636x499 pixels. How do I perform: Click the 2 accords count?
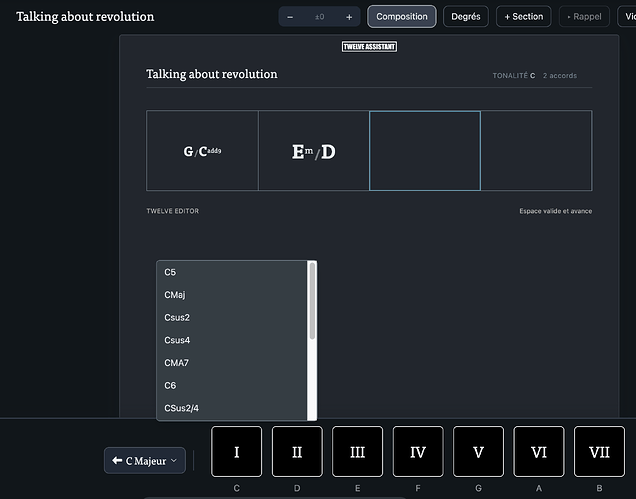tap(560, 76)
